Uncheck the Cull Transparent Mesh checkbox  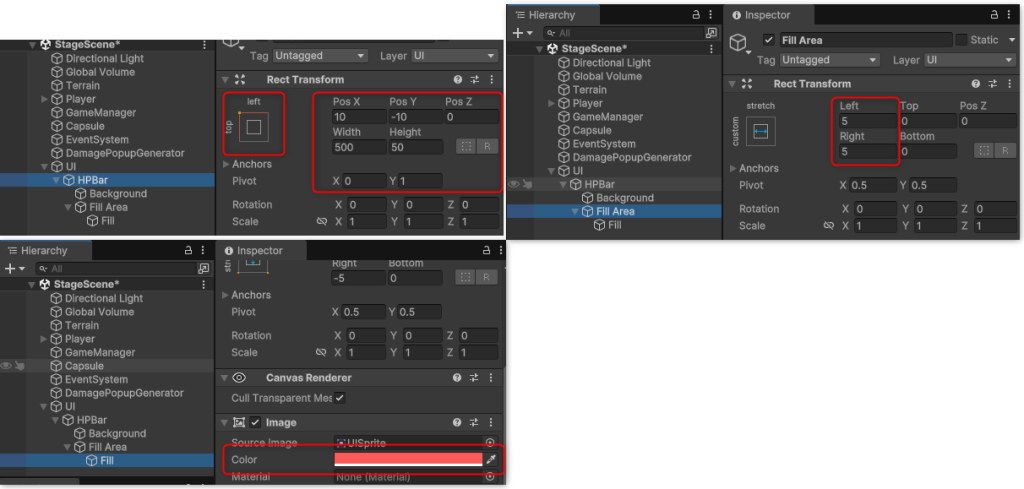pos(340,398)
